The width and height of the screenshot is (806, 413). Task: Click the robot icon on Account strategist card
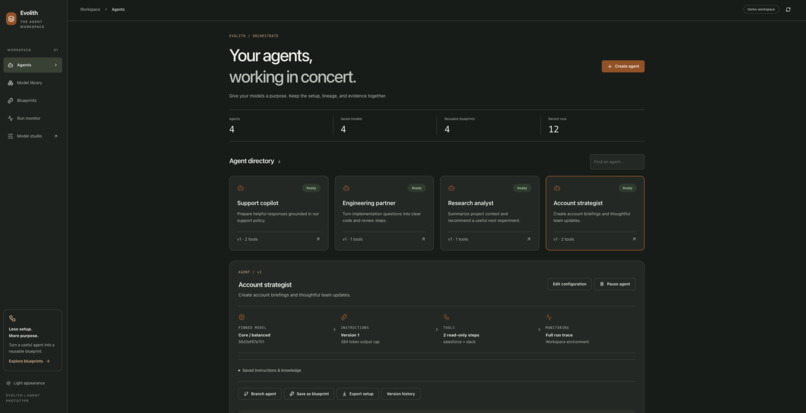(x=557, y=188)
